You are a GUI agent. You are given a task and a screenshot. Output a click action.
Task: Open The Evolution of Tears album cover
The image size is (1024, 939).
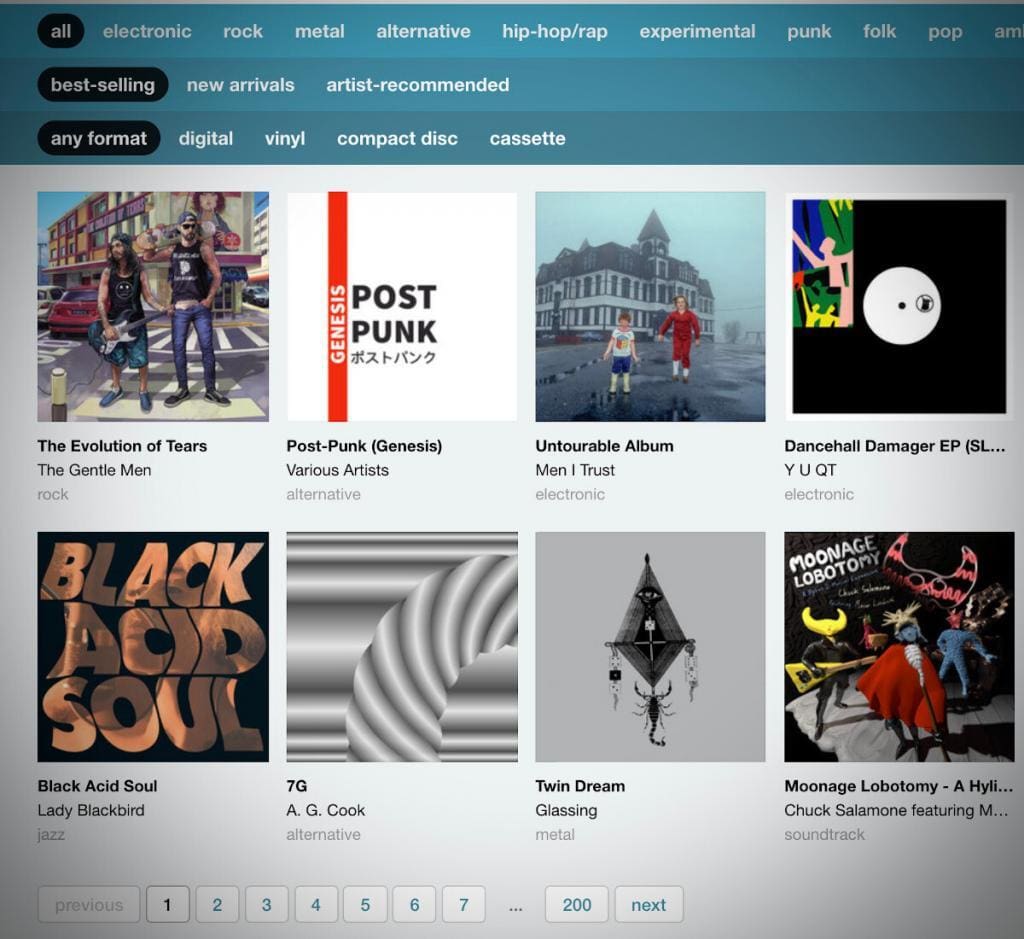153,306
